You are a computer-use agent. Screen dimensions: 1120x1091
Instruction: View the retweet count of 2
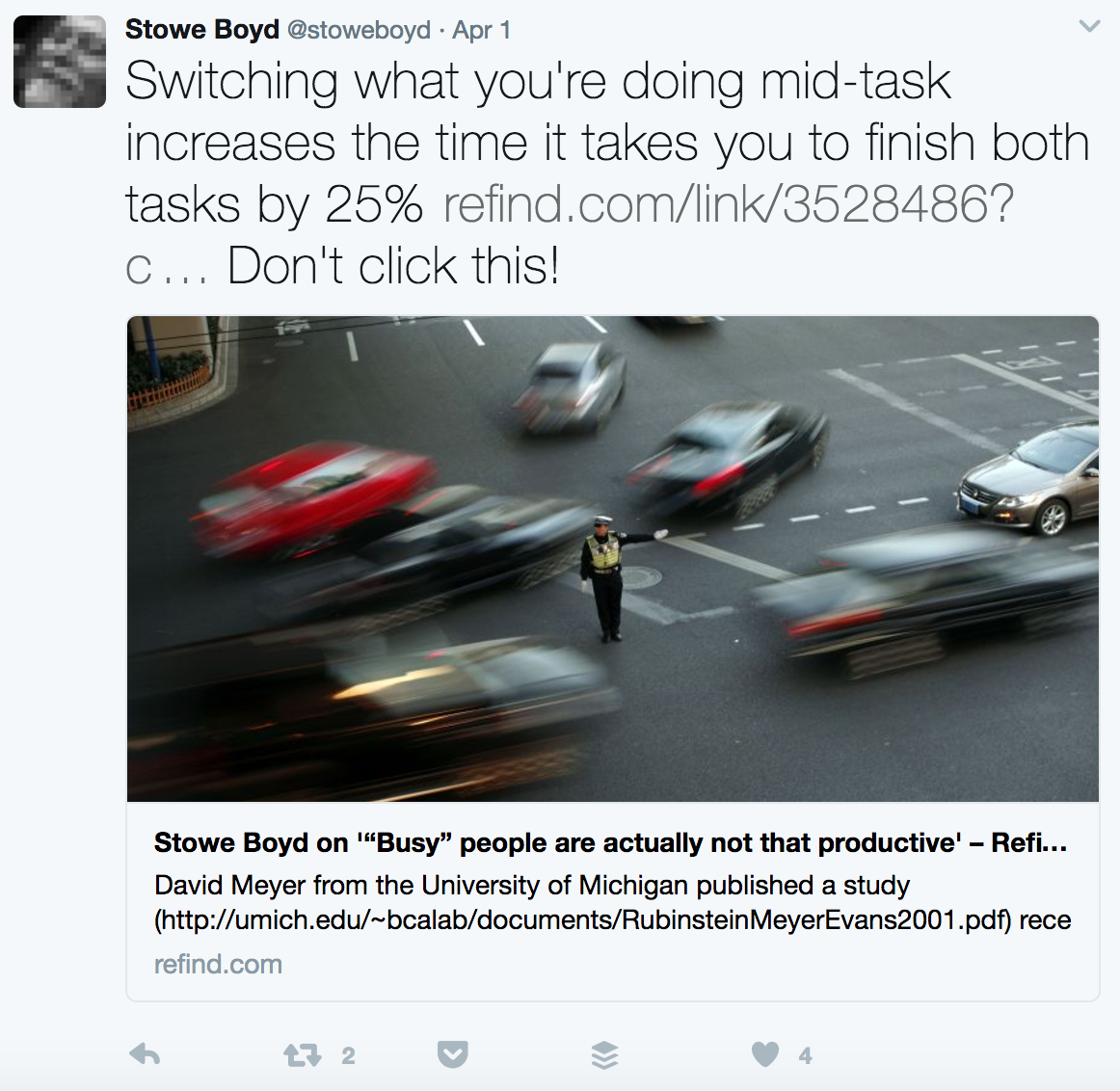coord(348,1055)
